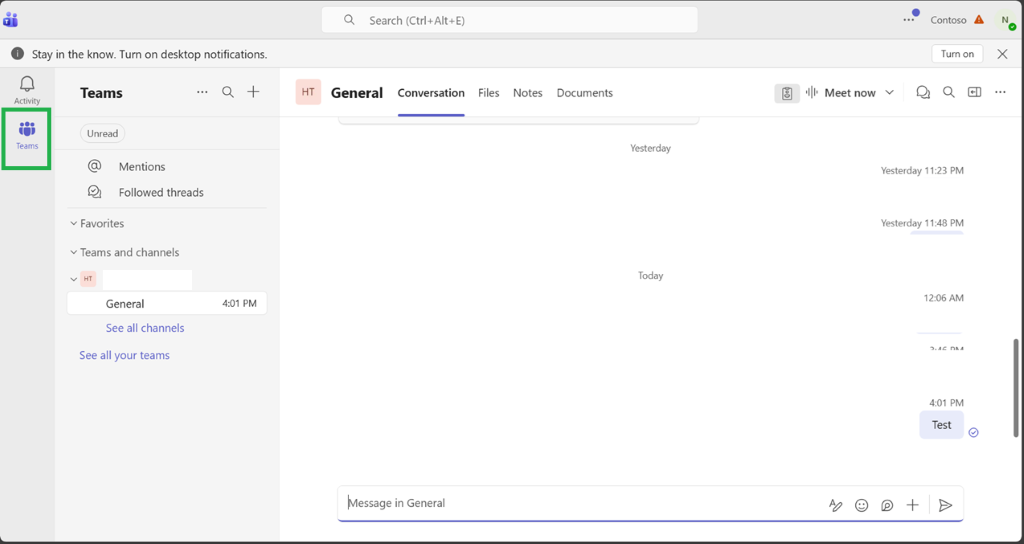Open Meet now dropdown arrow
1024x544 pixels.
[x=889, y=93]
